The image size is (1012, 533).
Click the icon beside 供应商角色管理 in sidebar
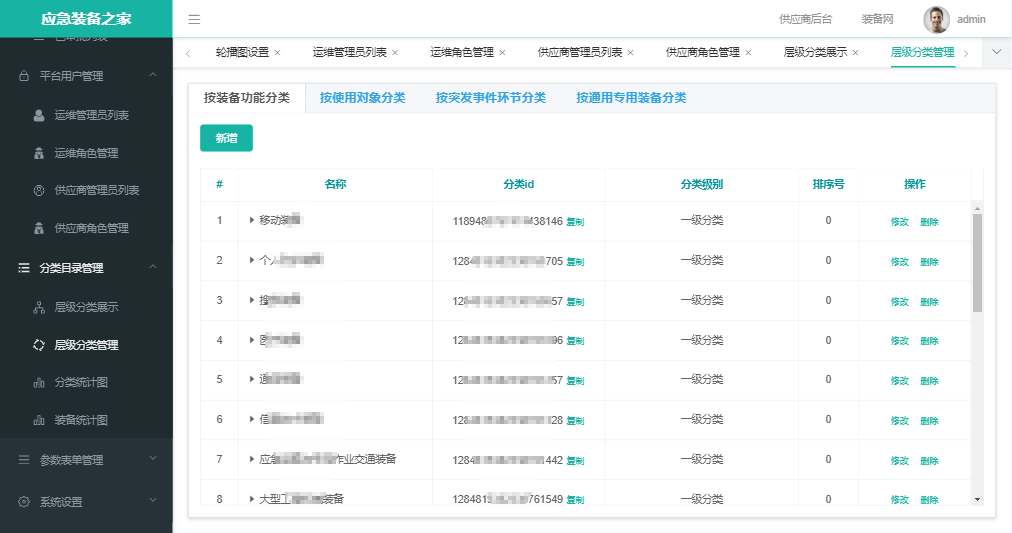[x=39, y=228]
